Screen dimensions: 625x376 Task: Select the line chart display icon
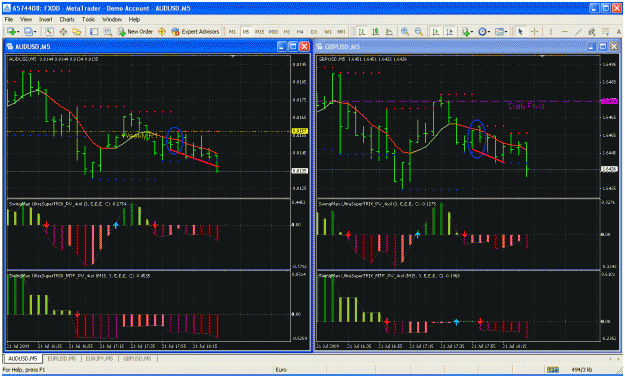(389, 31)
